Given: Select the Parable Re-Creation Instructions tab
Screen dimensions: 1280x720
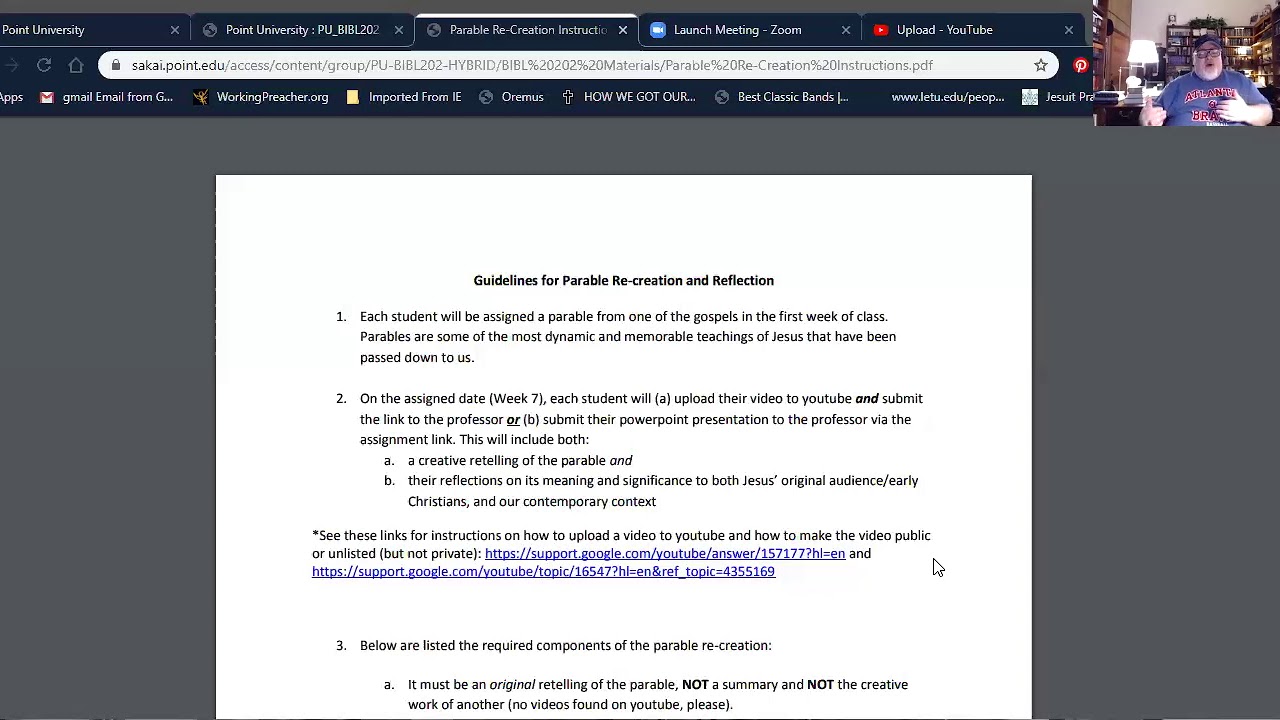Looking at the screenshot, I should [x=527, y=30].
